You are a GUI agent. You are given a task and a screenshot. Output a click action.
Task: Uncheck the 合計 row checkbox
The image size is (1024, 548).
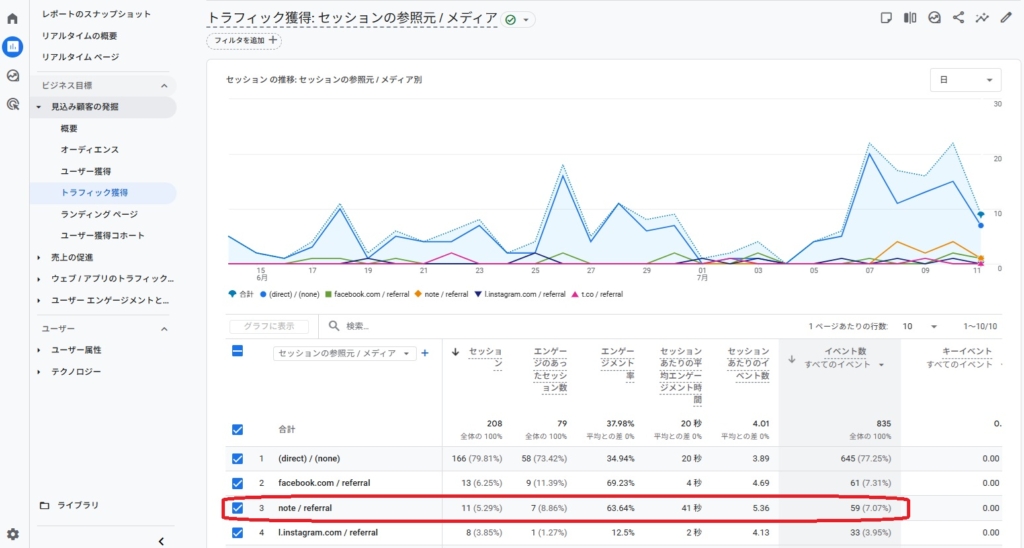(x=238, y=429)
